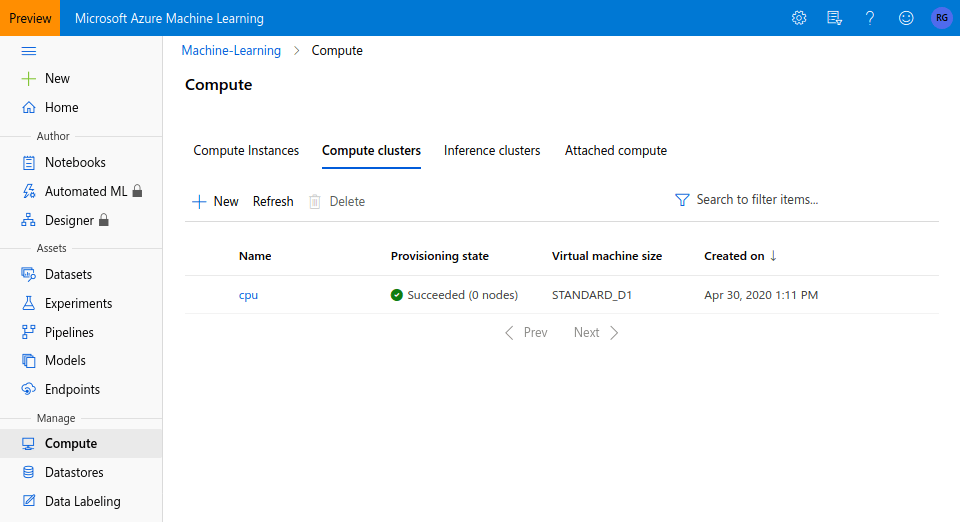Screen dimensions: 960x522
Task: Click the Prev pagination label
Action: [x=536, y=333]
